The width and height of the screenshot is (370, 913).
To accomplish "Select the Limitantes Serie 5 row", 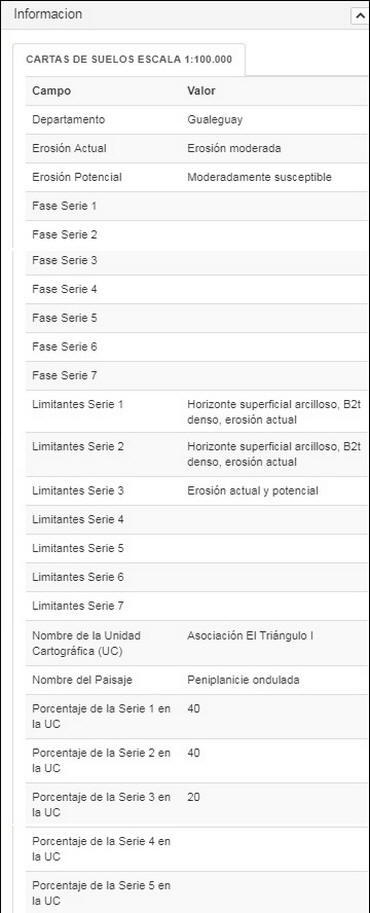I will [198, 548].
